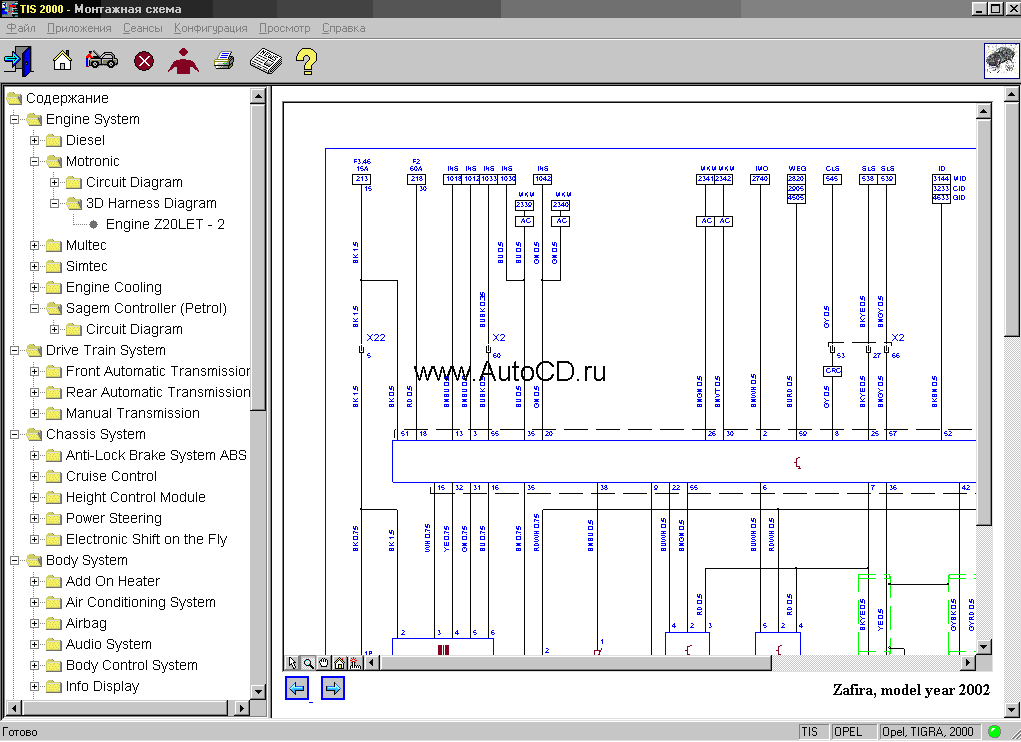The height and width of the screenshot is (742, 1021).
Task: Click the Содержание root folder
Action: 67,98
